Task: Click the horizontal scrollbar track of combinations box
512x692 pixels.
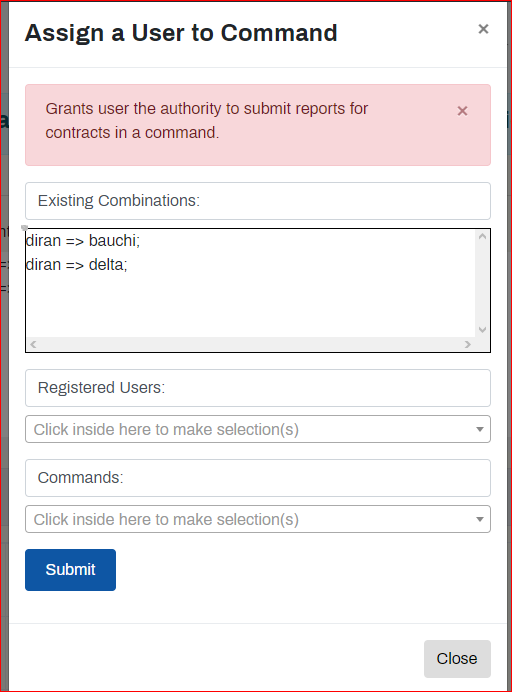Action: (251, 344)
